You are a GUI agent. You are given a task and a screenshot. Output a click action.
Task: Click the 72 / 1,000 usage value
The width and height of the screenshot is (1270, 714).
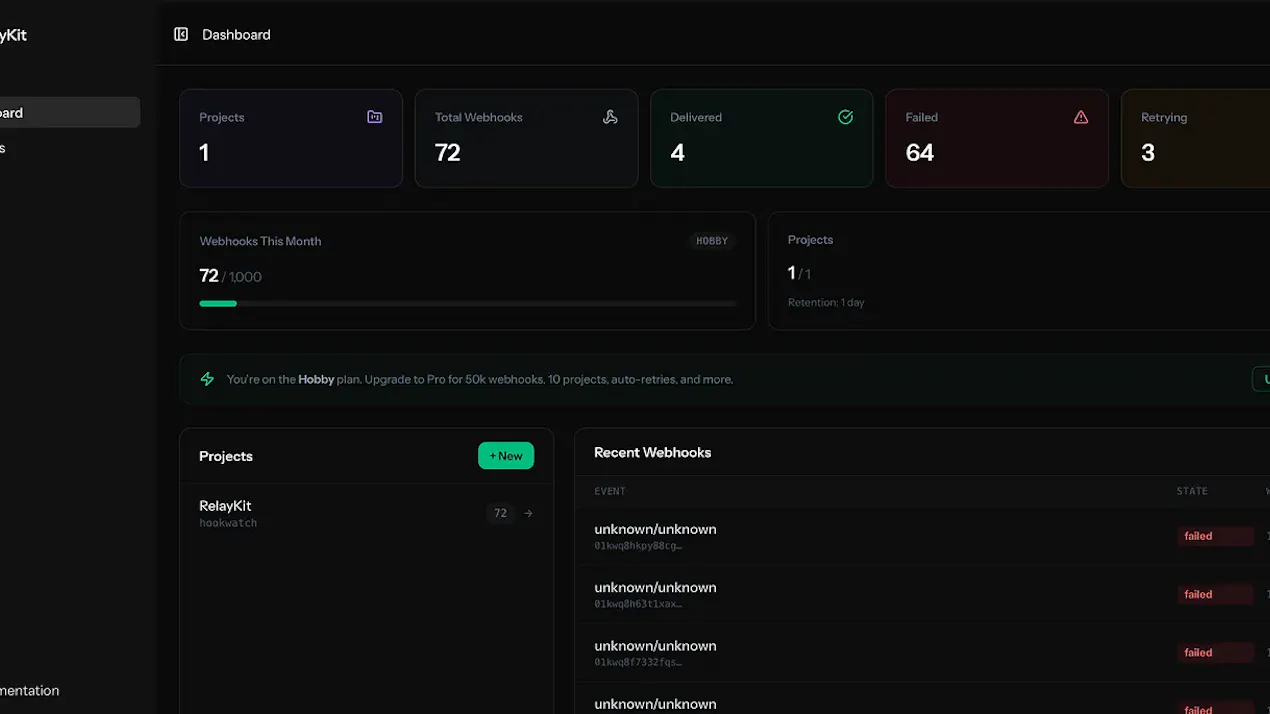coord(230,276)
